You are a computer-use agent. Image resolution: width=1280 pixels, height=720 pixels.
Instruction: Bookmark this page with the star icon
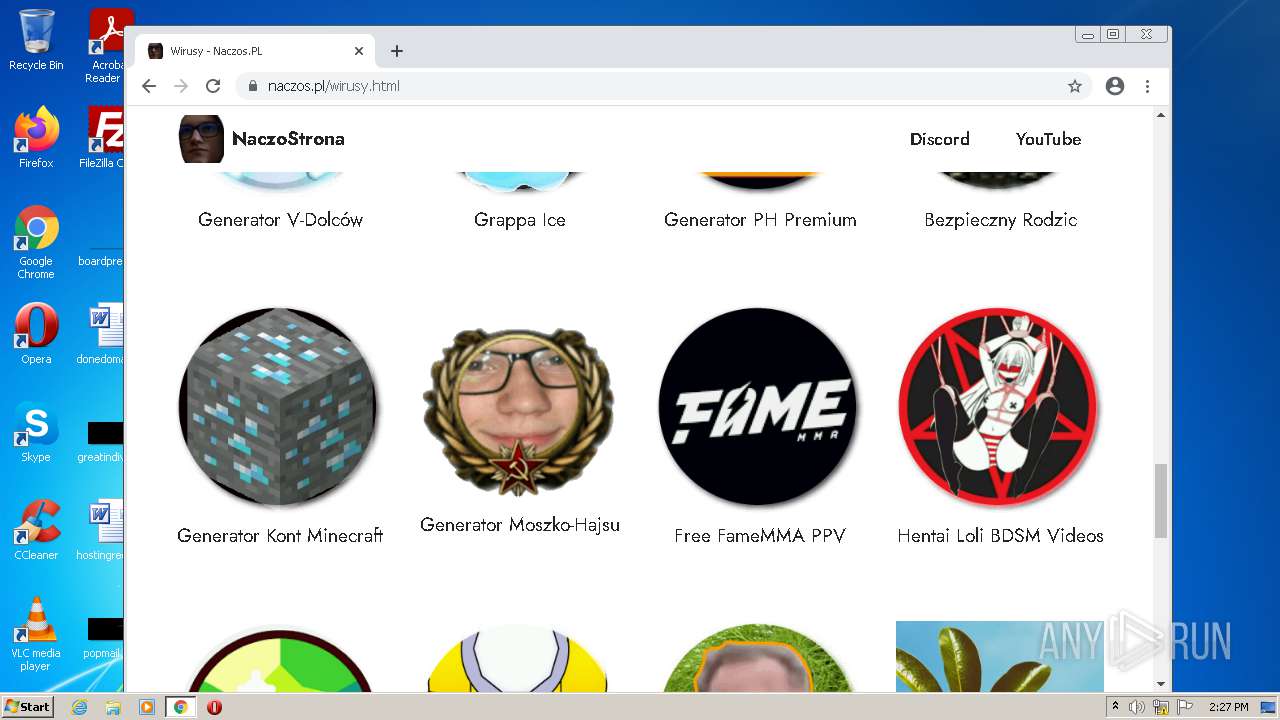1075,86
